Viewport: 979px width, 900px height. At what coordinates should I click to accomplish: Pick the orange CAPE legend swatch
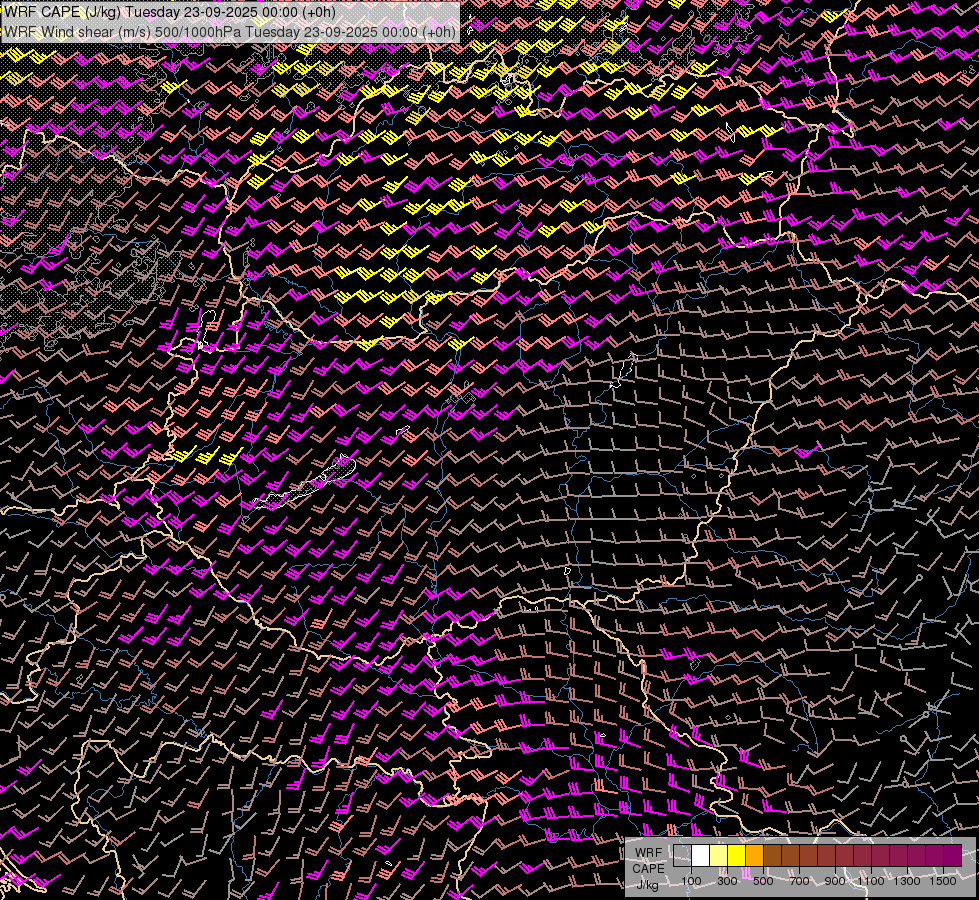coord(755,856)
